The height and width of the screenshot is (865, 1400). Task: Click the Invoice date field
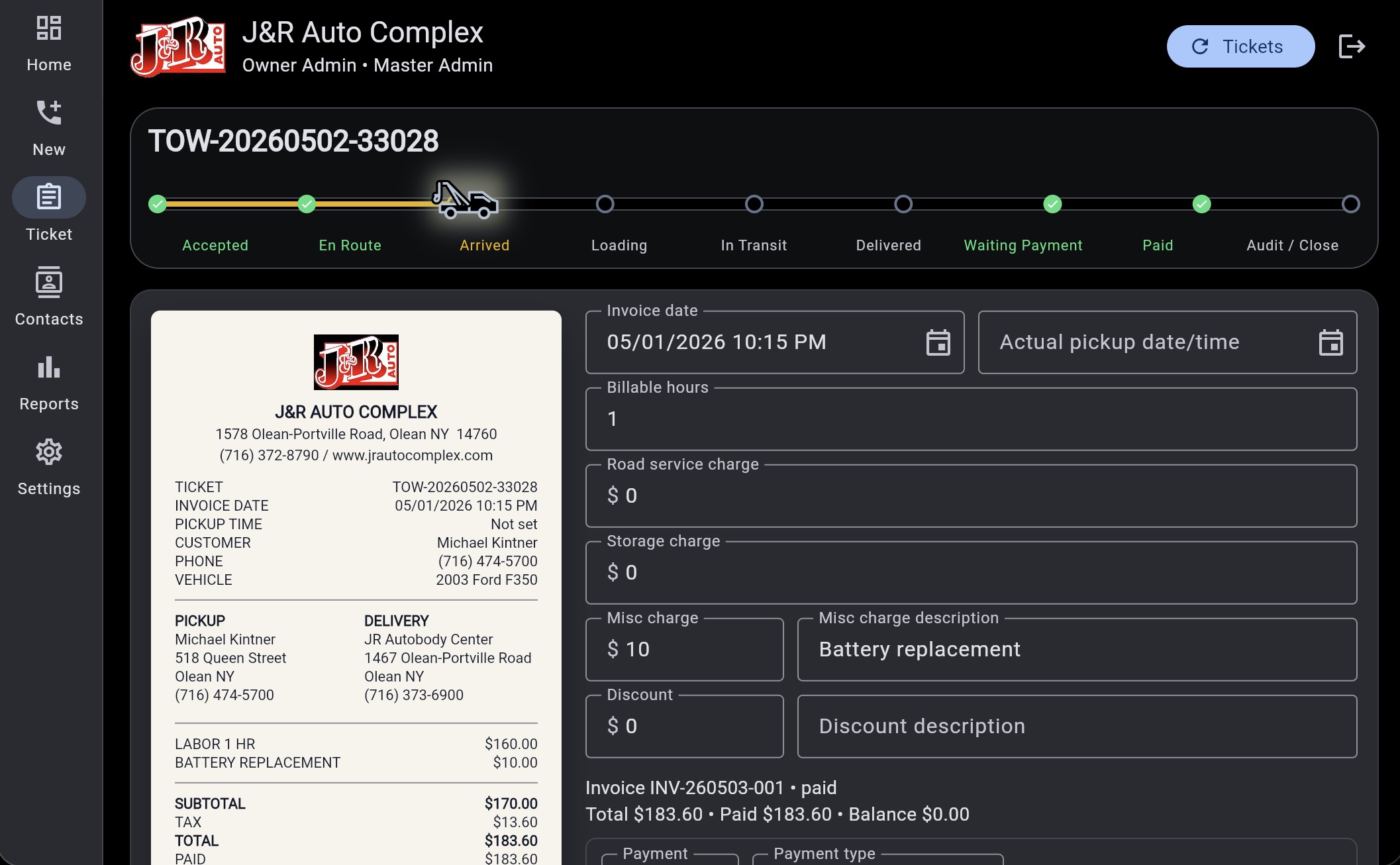point(775,342)
